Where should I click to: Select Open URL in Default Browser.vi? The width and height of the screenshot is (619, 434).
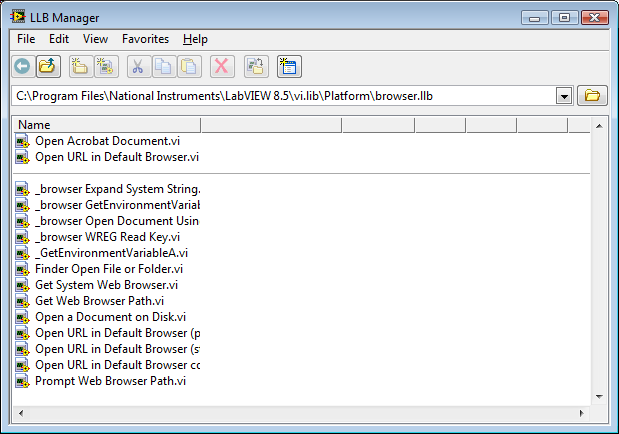click(x=117, y=157)
